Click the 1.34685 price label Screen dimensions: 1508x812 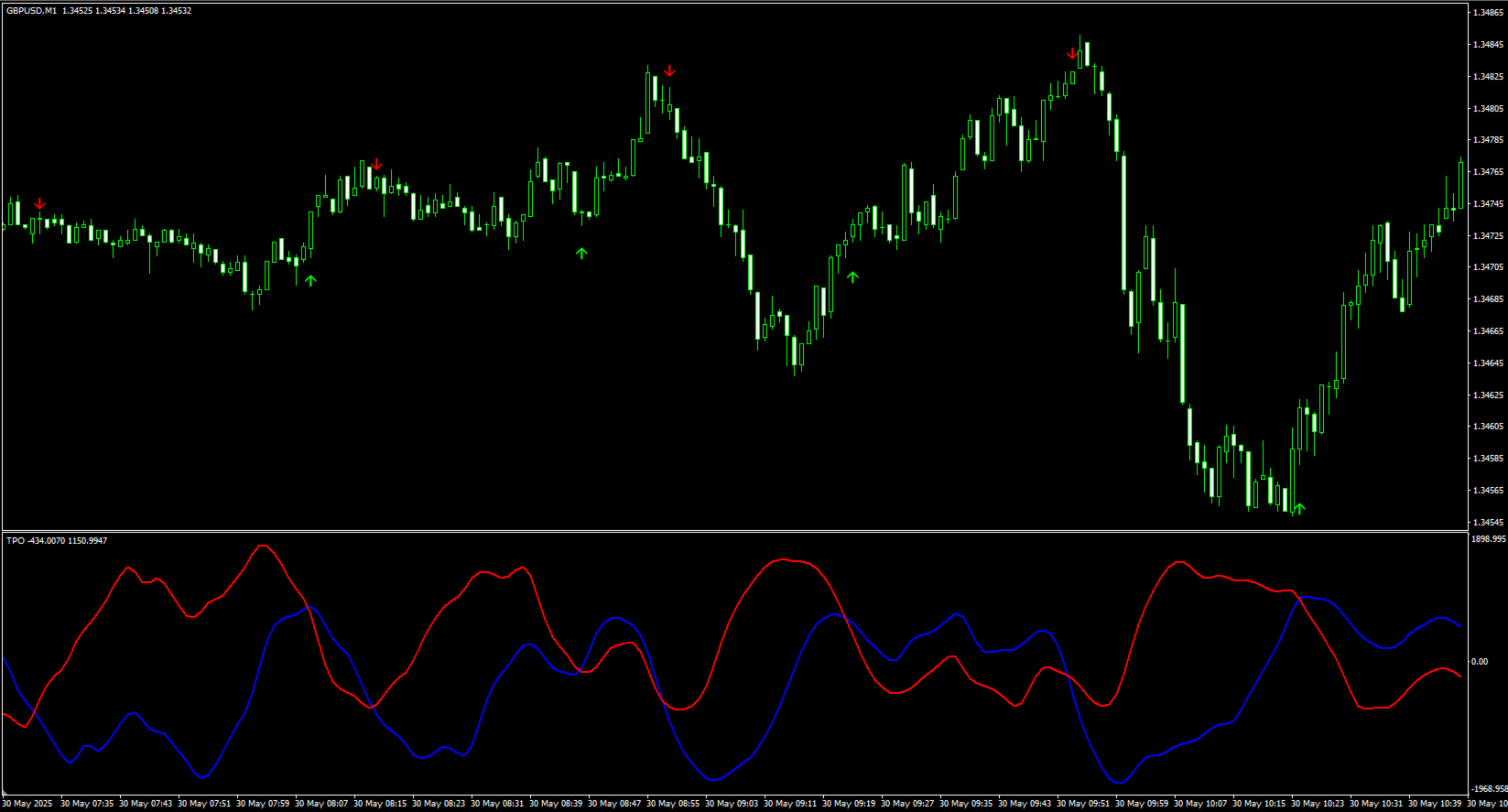[x=1488, y=299]
